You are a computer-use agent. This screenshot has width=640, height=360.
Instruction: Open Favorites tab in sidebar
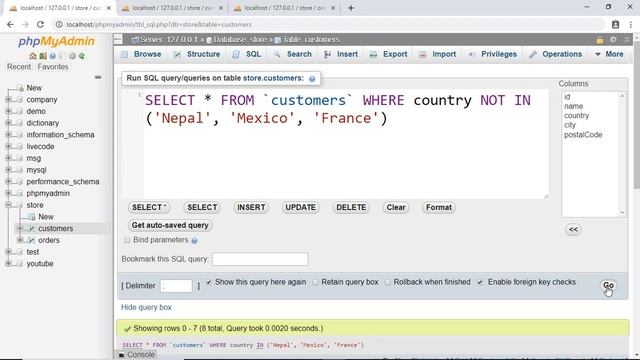(x=53, y=67)
